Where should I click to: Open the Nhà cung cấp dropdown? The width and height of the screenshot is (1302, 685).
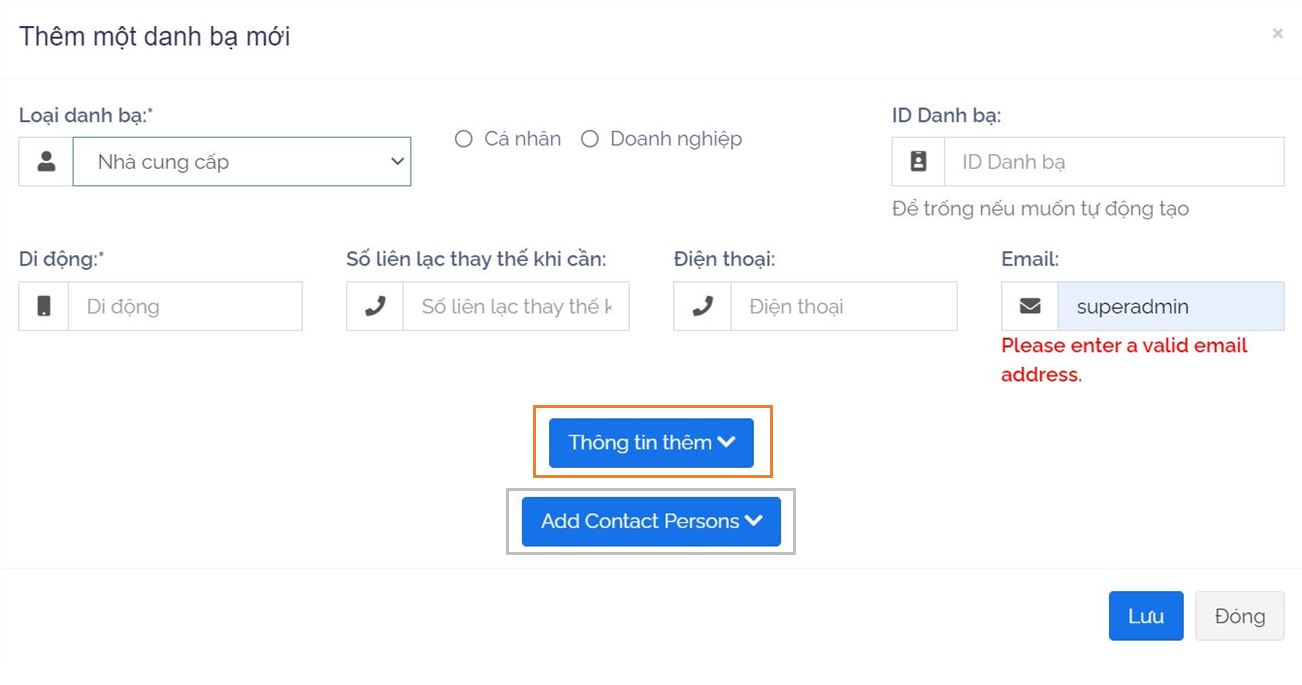[x=242, y=162]
